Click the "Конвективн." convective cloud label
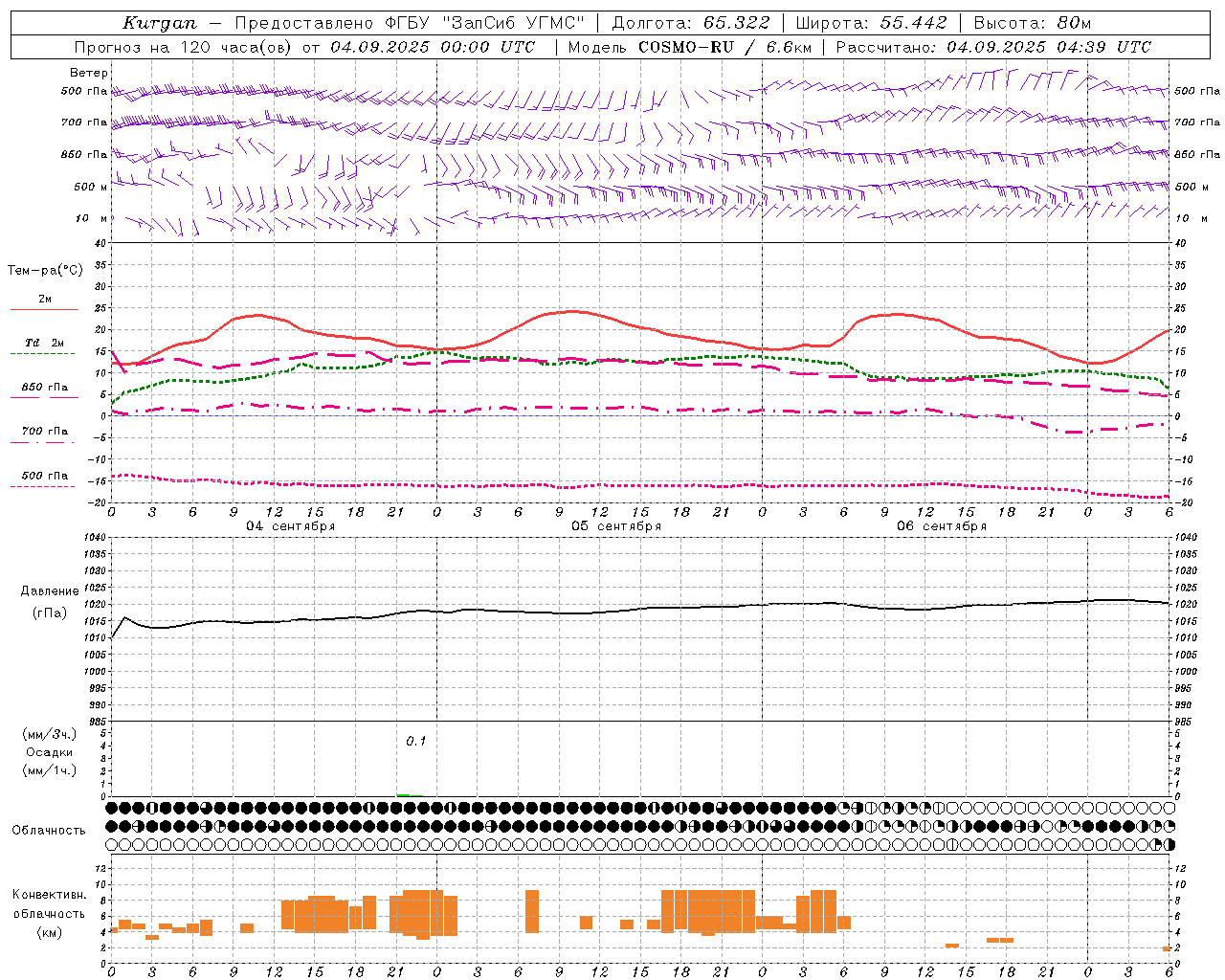The image size is (1225, 980). tap(50, 895)
